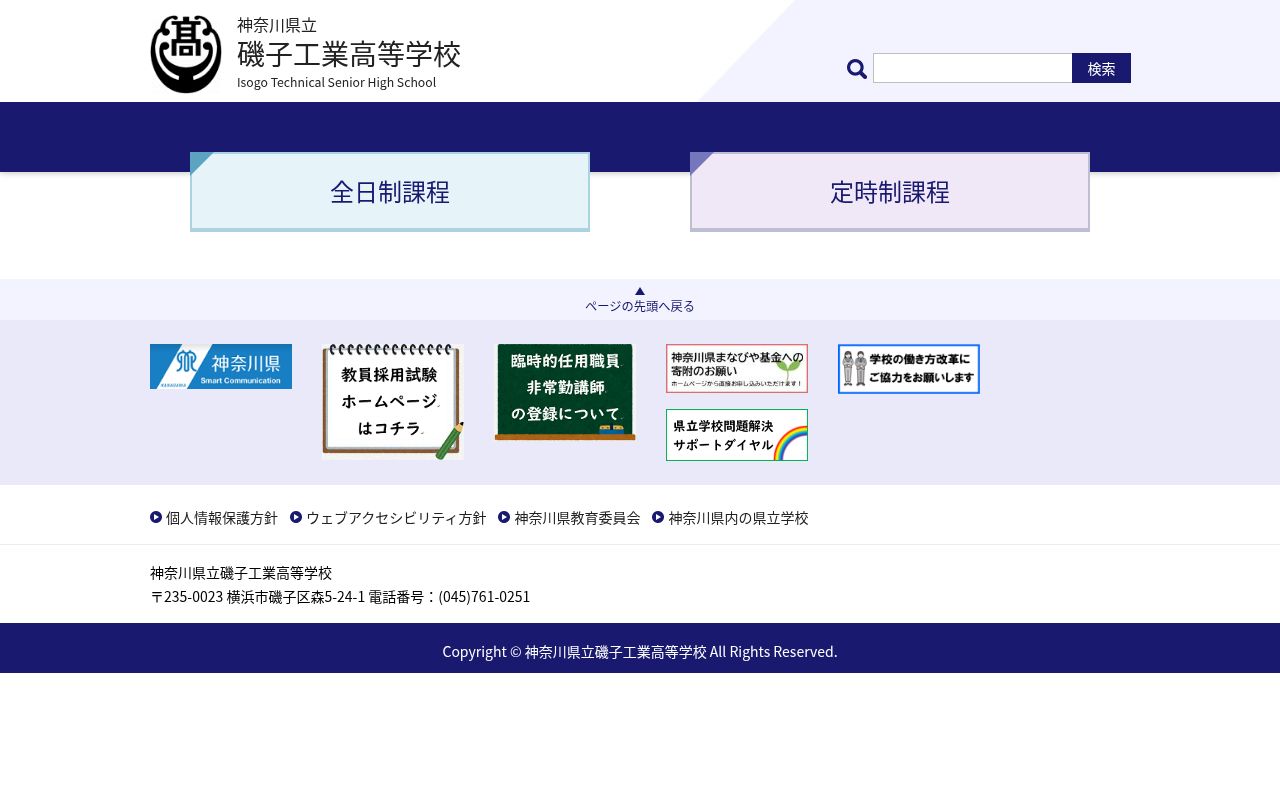
Task: Open the ウェブアクセシビリティ方針 link
Action: click(x=396, y=518)
